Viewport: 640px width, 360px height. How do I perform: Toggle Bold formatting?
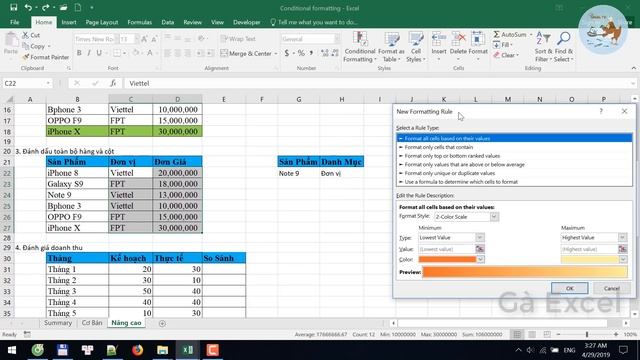pos(79,53)
